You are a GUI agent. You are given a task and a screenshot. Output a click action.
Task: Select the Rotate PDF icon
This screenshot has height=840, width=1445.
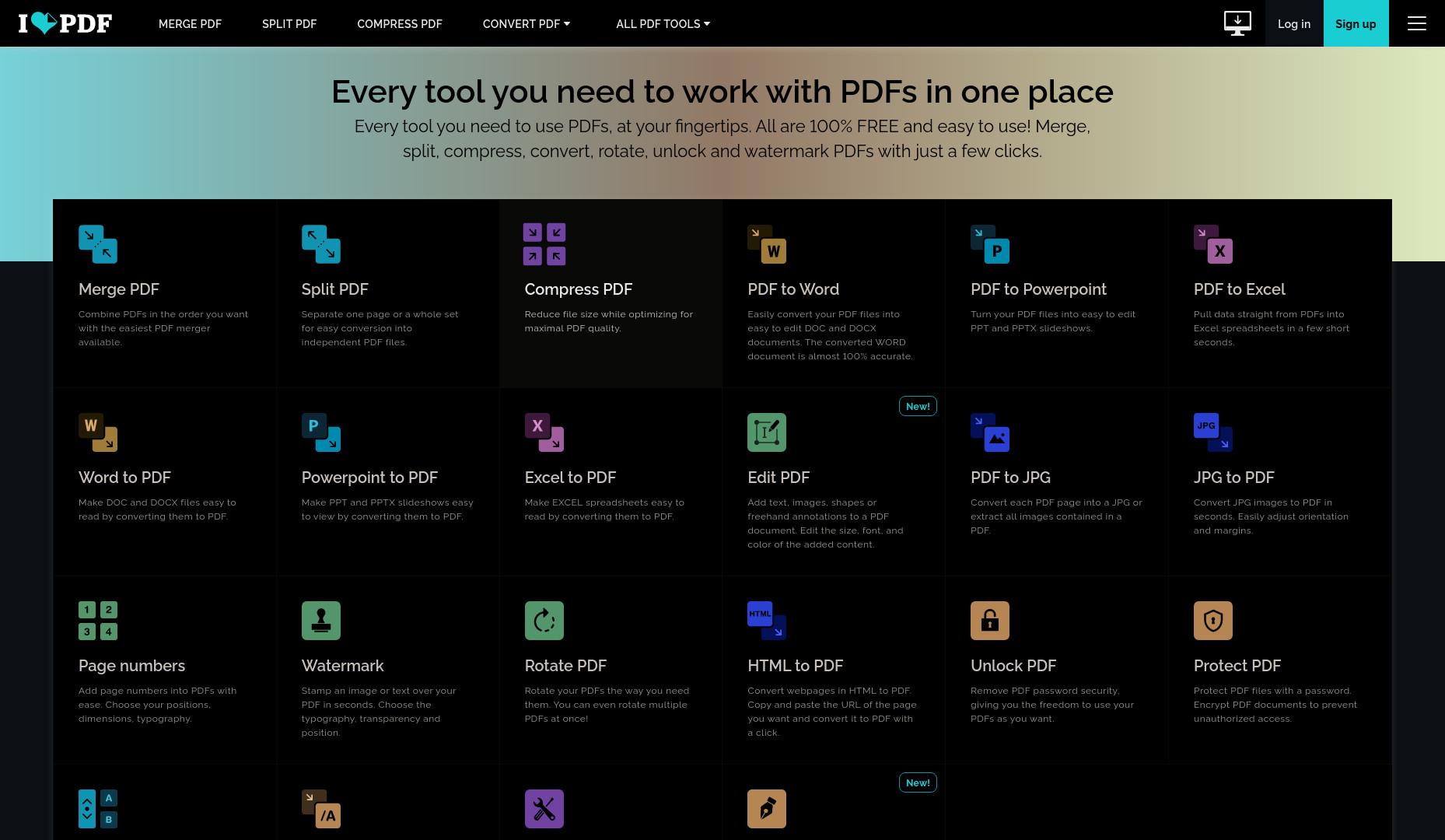[x=544, y=621]
